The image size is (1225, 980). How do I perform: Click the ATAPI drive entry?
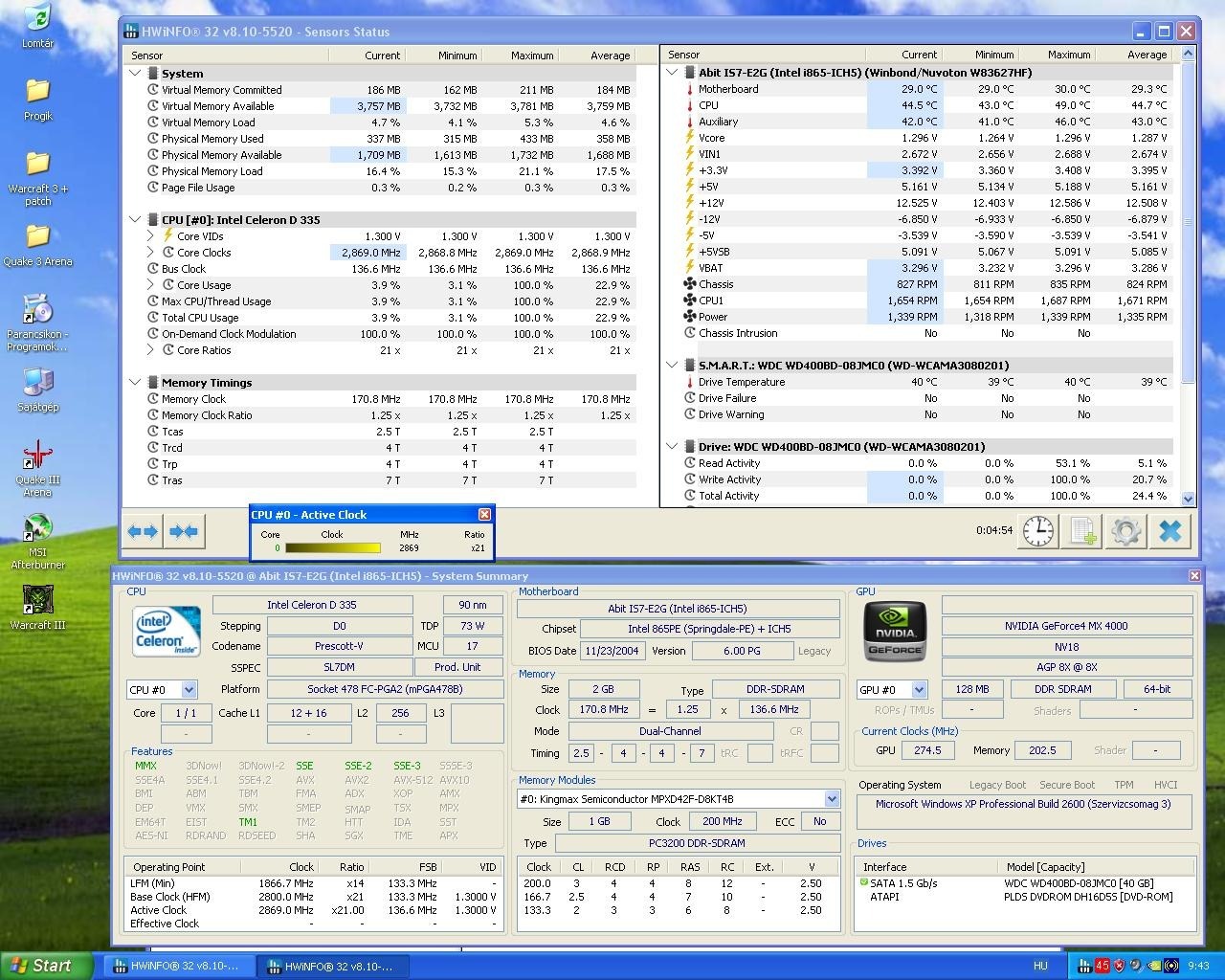tap(1026, 897)
